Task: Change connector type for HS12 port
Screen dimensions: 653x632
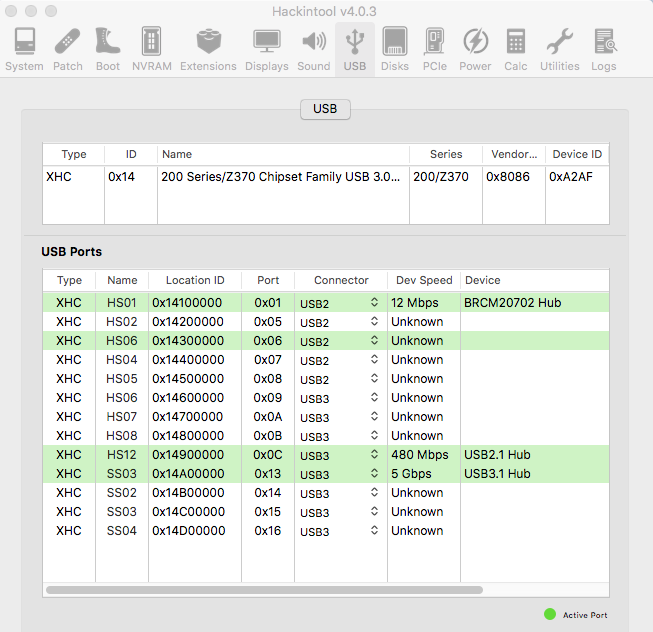Action: [x=374, y=455]
